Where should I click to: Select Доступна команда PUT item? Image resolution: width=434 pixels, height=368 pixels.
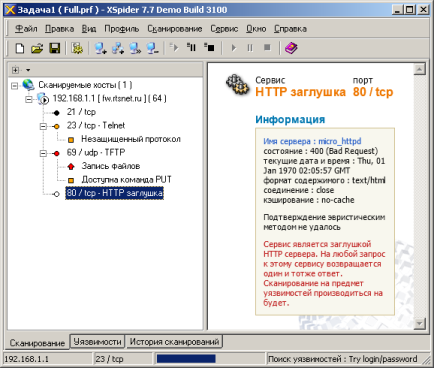(126, 180)
